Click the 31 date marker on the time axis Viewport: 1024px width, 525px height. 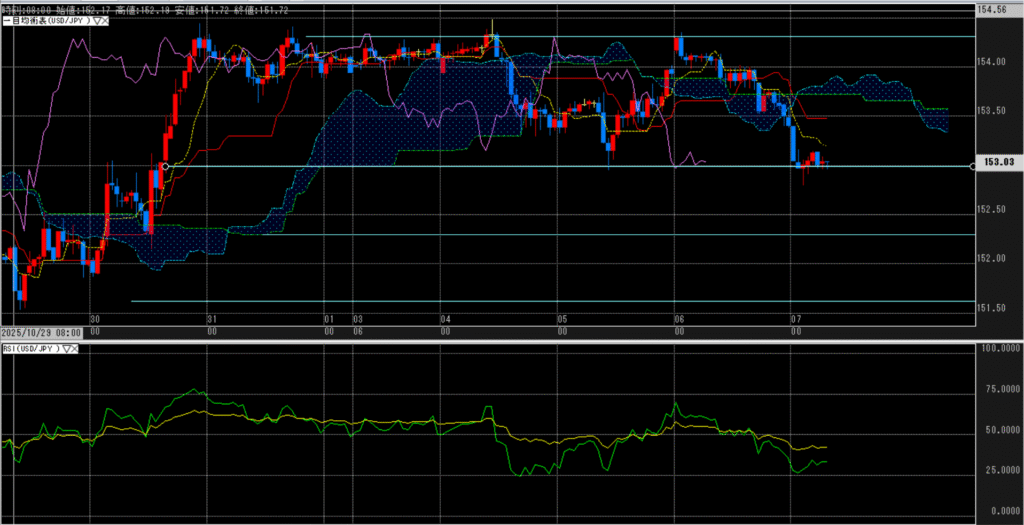pos(211,319)
